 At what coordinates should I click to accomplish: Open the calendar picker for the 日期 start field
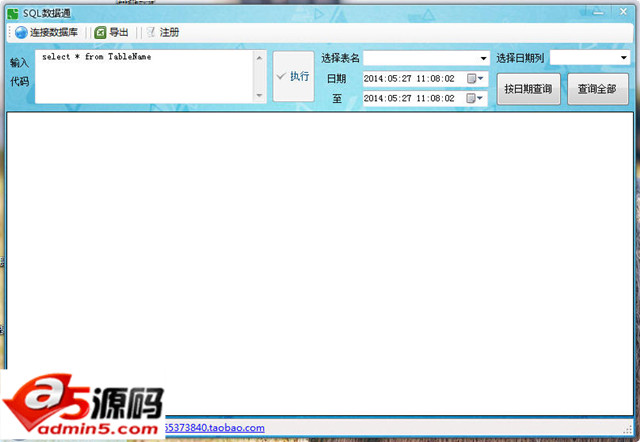[x=475, y=78]
